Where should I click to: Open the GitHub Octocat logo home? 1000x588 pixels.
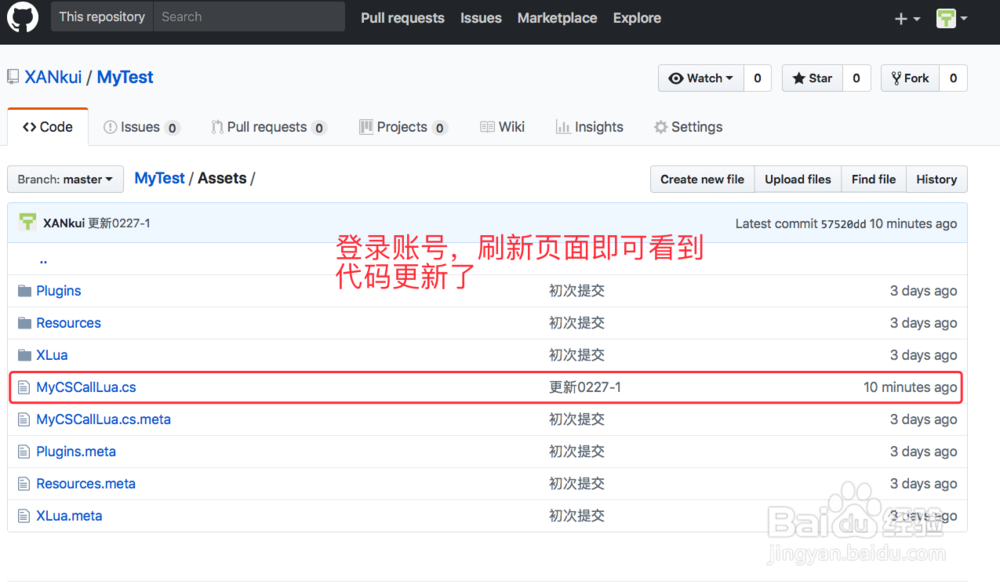tap(22, 16)
